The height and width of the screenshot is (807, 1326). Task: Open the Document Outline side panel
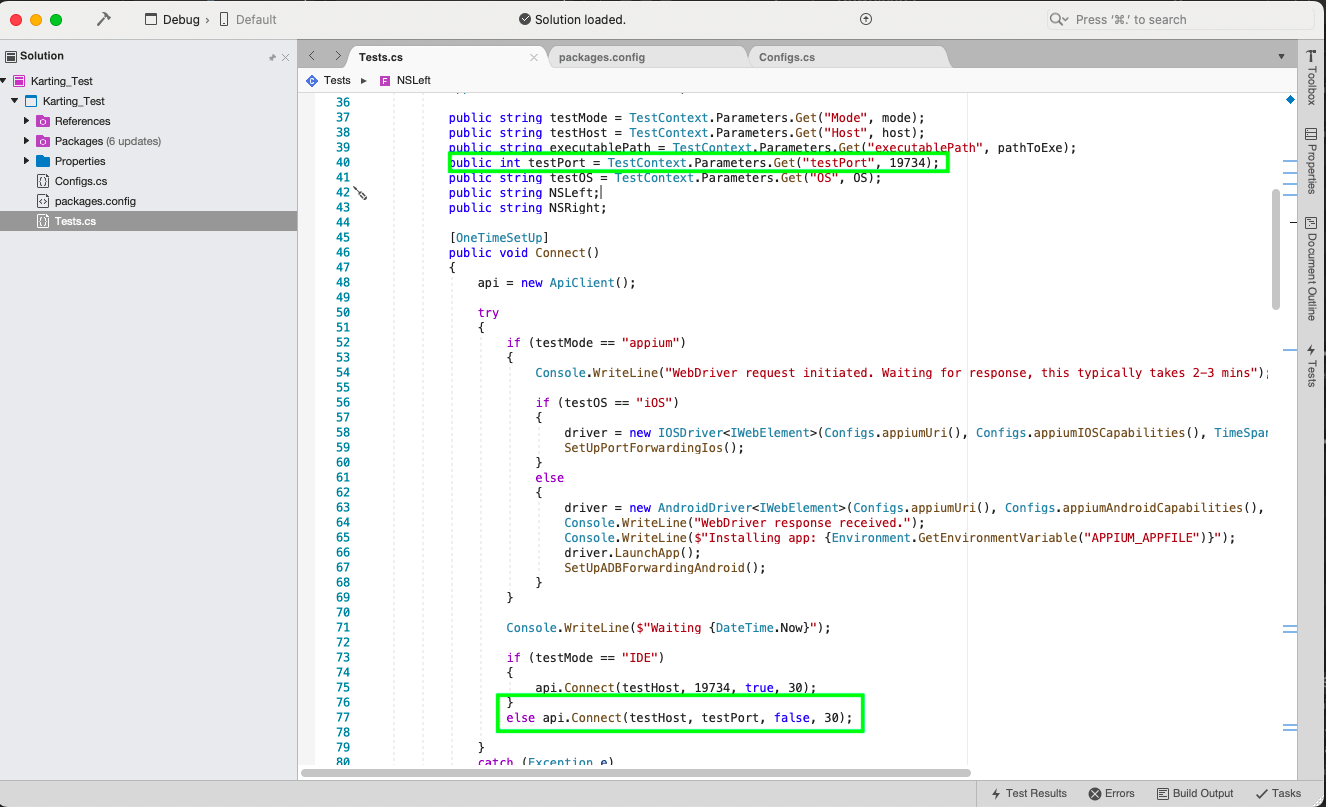click(x=1311, y=267)
